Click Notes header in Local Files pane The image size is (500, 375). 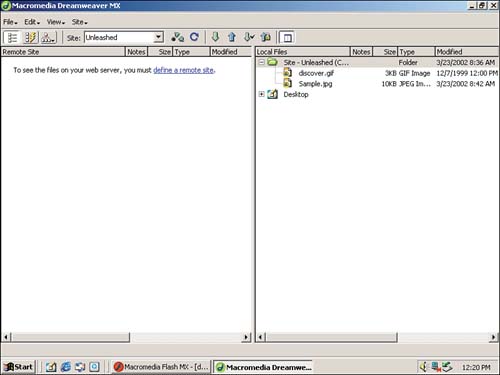(361, 52)
